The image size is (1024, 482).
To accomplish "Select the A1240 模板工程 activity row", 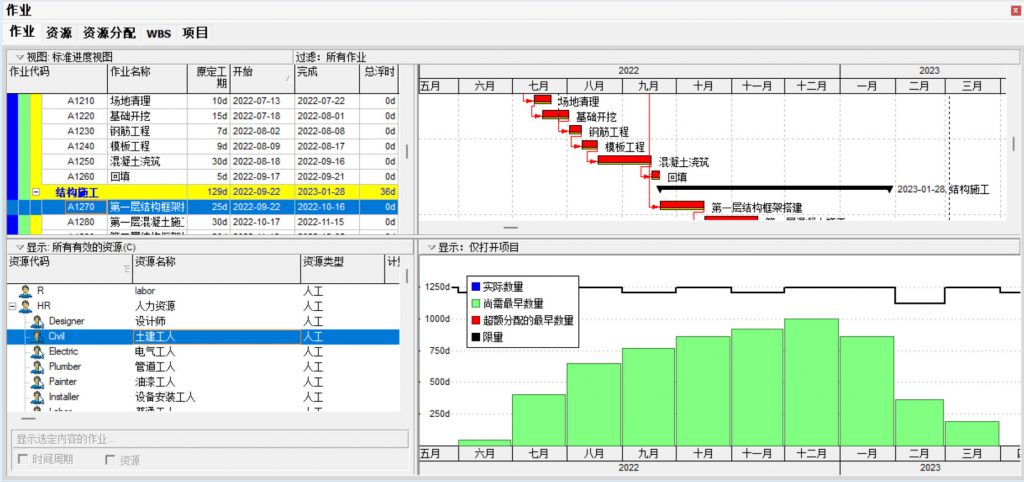I will tap(202, 146).
